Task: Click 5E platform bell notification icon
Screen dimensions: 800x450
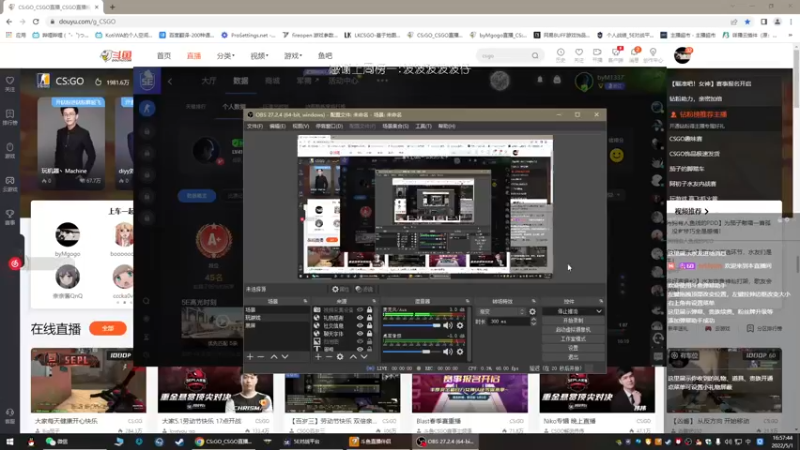Action: tap(540, 80)
